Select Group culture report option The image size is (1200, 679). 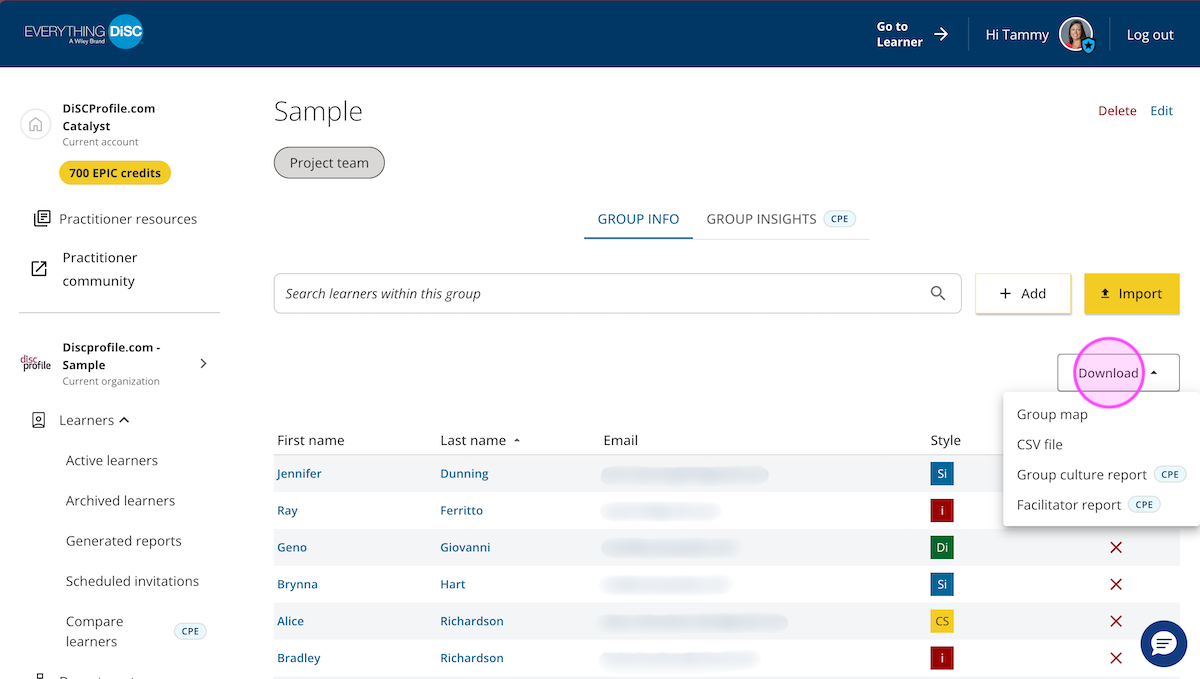coord(1081,474)
